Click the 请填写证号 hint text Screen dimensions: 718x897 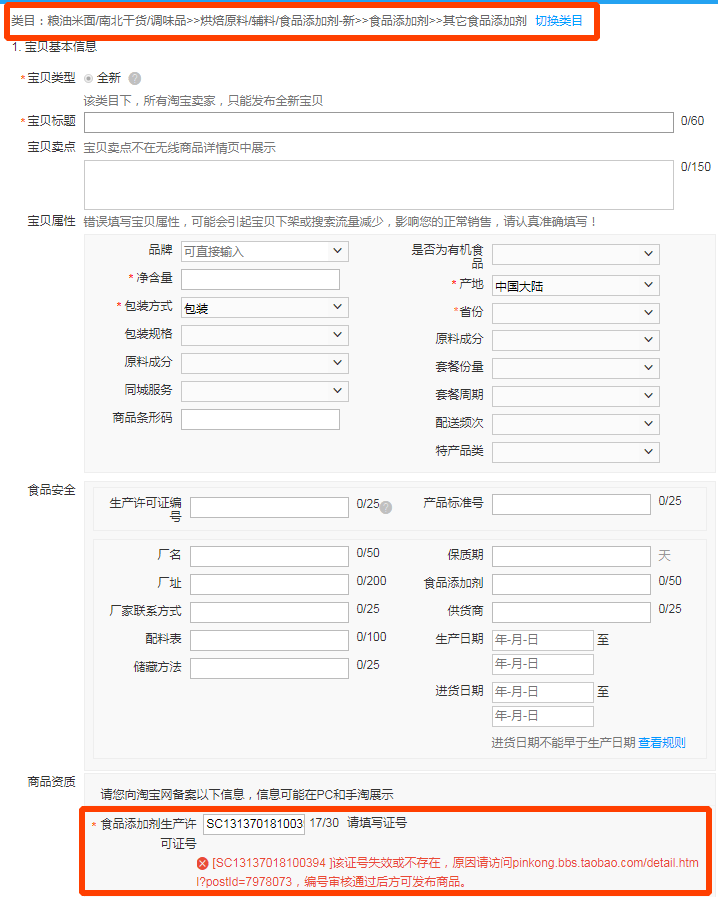point(377,823)
